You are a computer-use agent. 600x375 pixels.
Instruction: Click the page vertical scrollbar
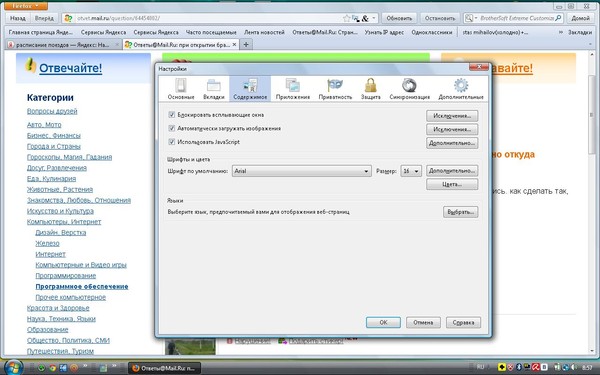tap(591, 203)
